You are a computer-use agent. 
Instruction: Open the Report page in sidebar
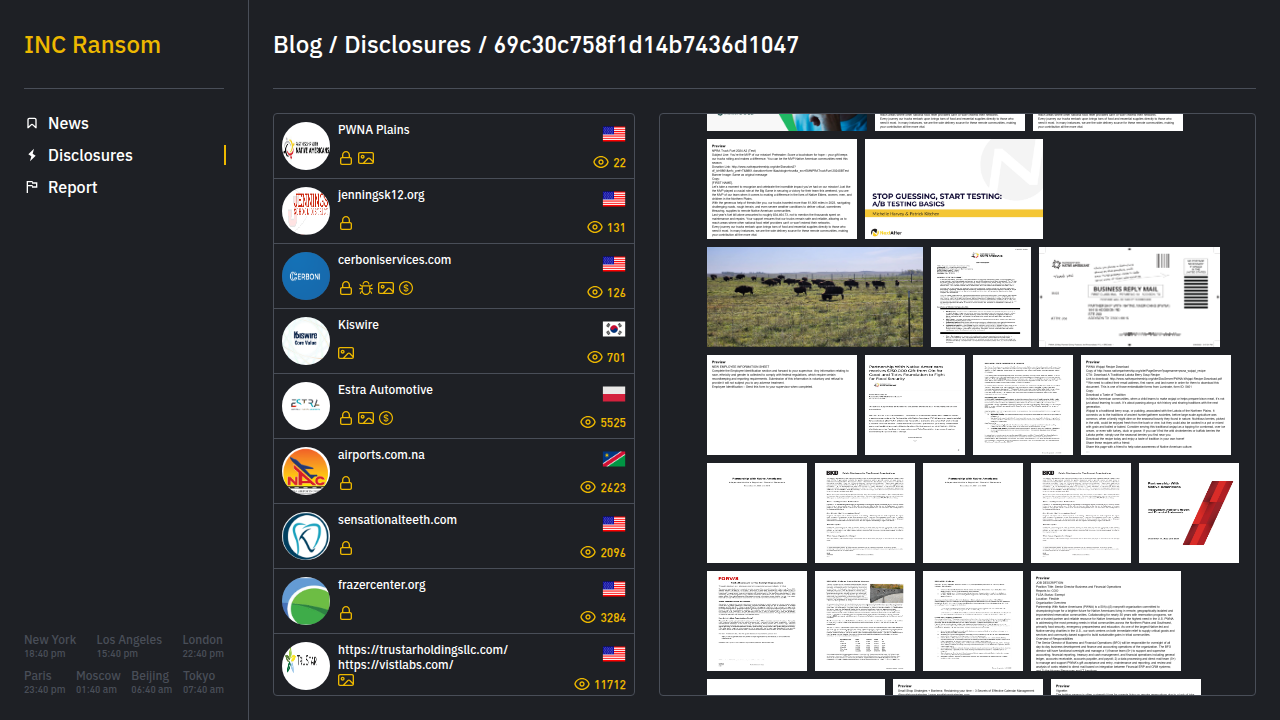click(72, 187)
